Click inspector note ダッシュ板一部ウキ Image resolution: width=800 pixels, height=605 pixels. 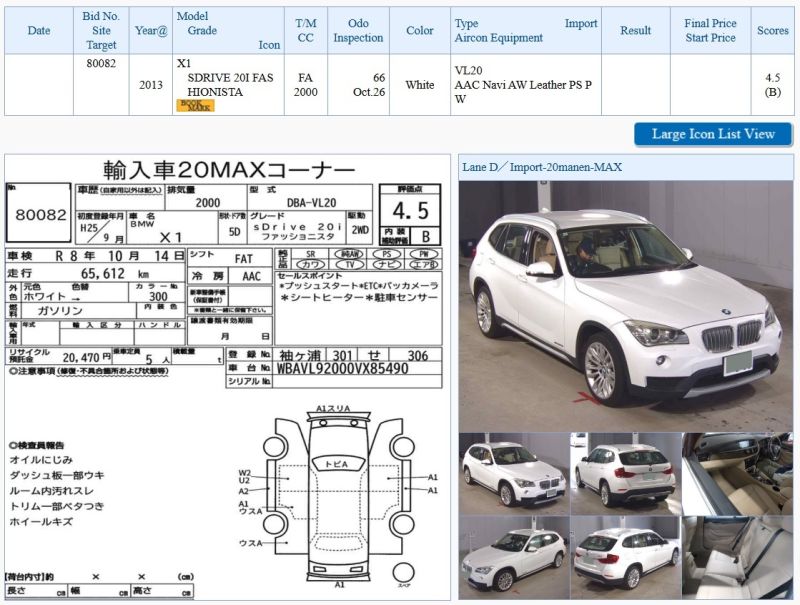click(57, 475)
